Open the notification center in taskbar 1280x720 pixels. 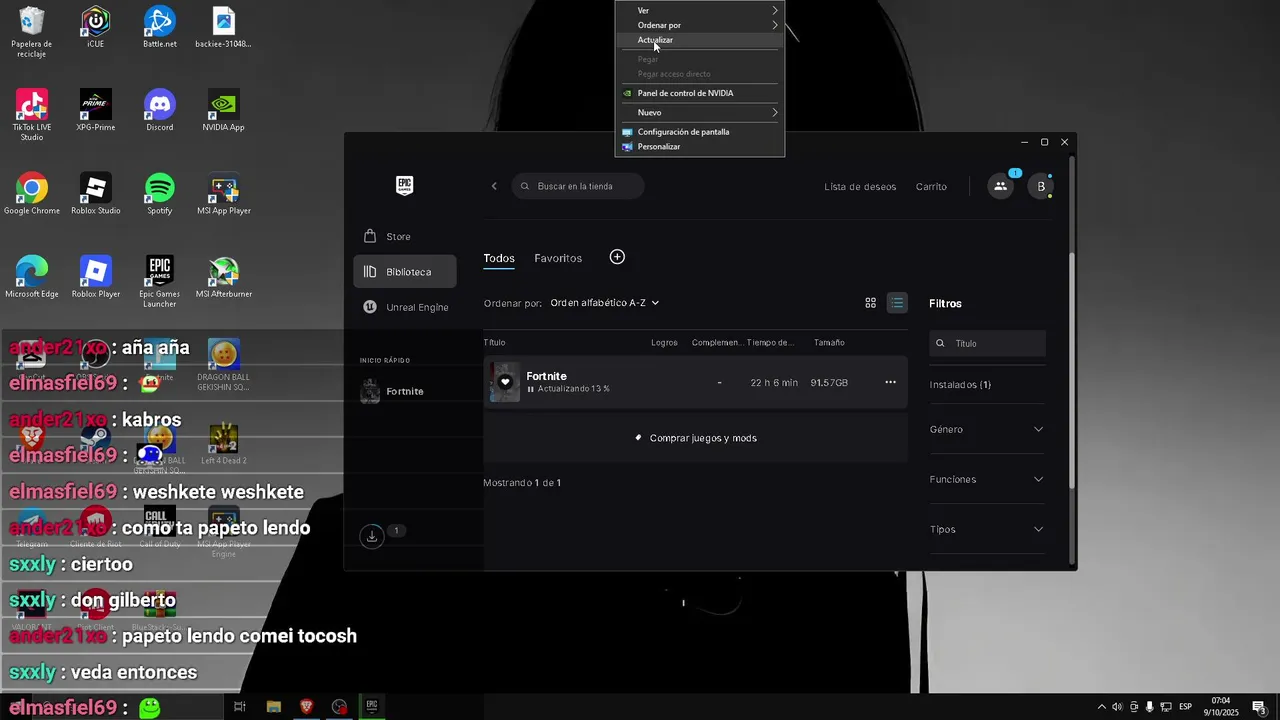[x=1259, y=707]
